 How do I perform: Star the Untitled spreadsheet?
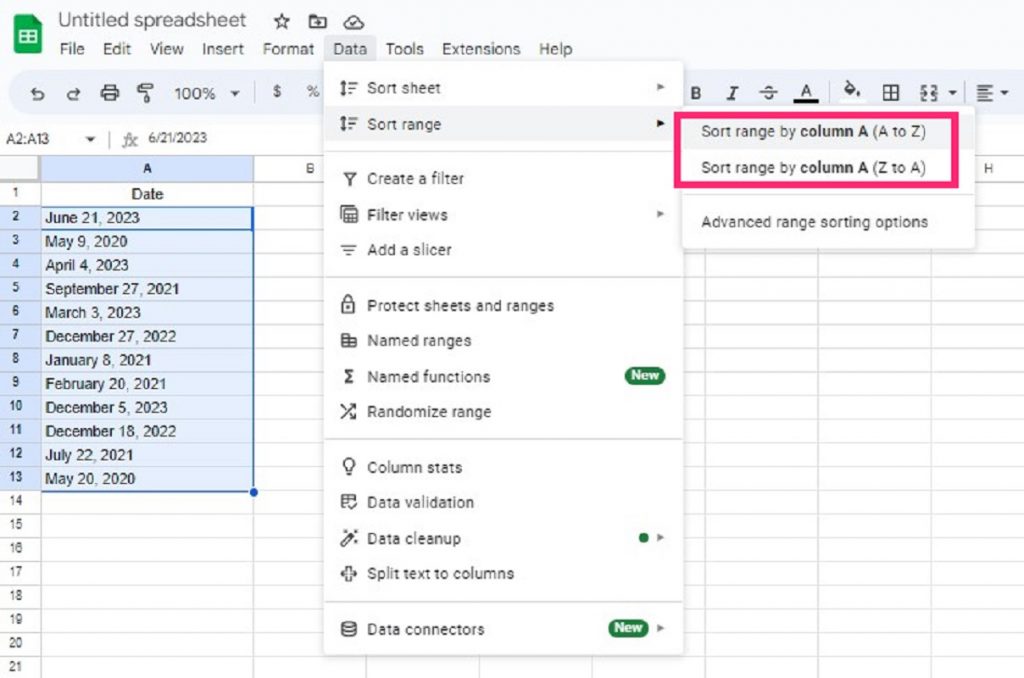(281, 22)
